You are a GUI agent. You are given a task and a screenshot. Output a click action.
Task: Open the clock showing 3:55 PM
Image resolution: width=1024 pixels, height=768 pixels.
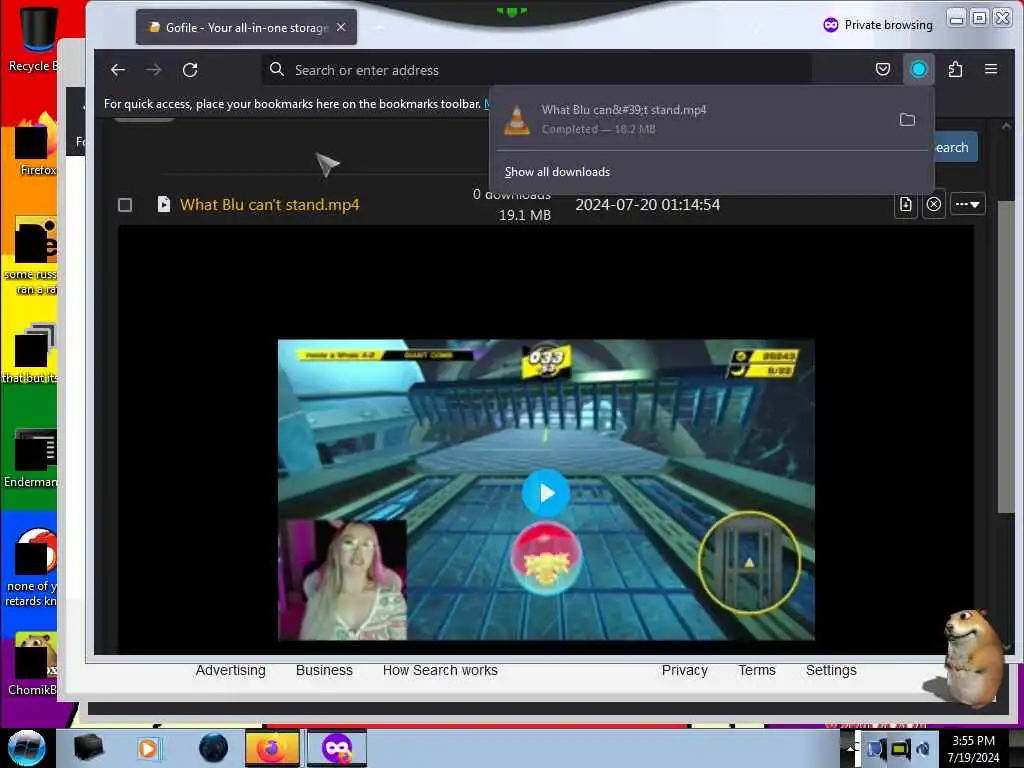973,749
